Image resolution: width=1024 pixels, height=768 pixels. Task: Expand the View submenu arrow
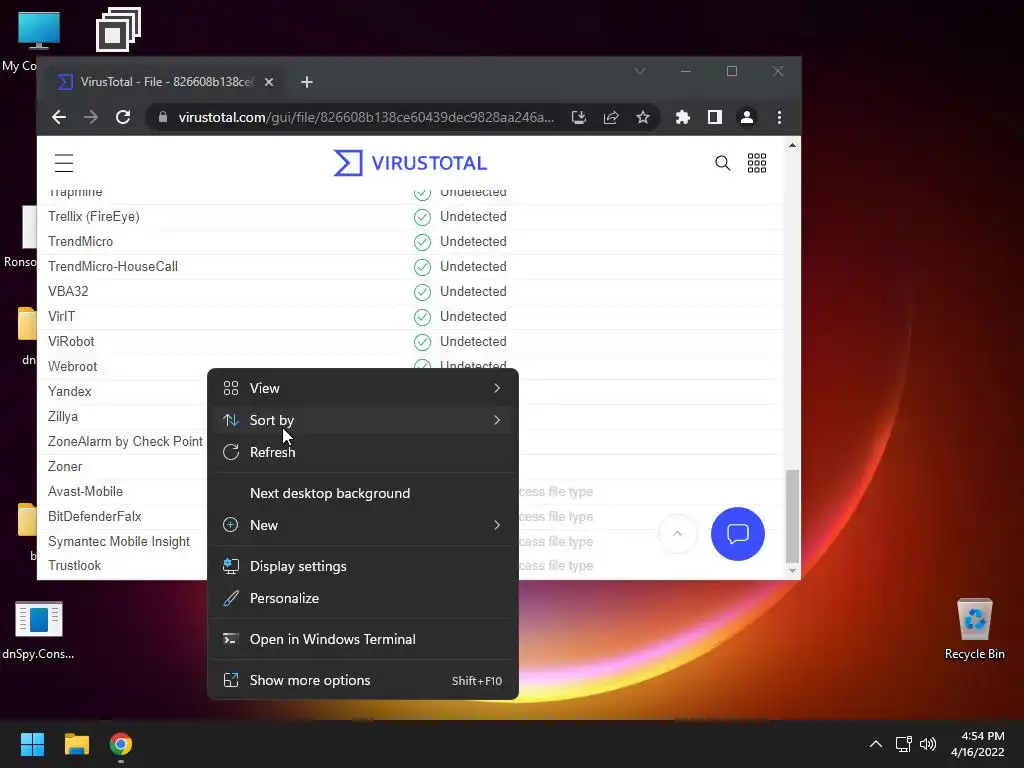coord(497,388)
